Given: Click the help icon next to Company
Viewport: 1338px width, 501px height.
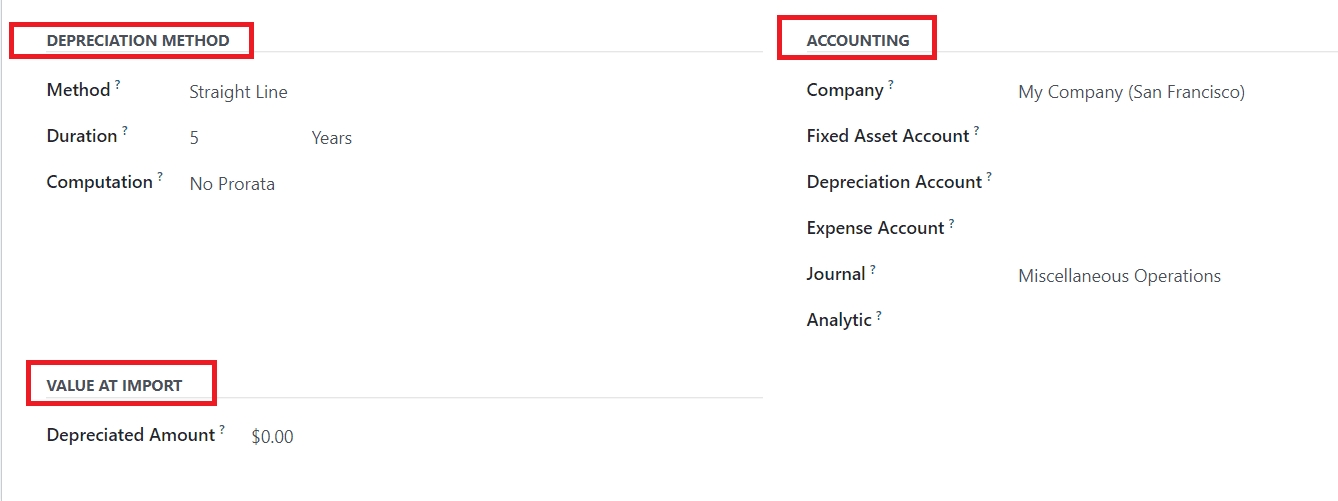Looking at the screenshot, I should coord(891,86).
